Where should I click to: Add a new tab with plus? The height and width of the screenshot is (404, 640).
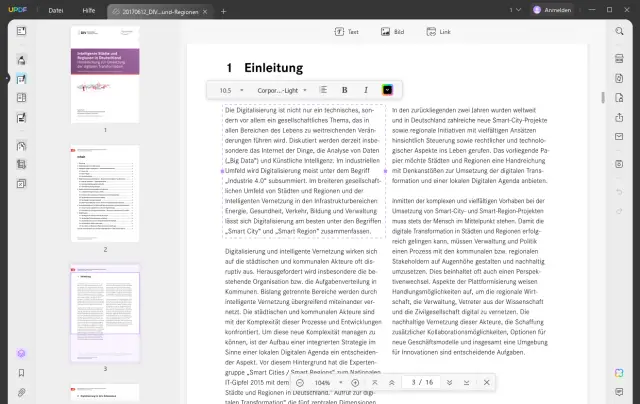click(x=223, y=11)
